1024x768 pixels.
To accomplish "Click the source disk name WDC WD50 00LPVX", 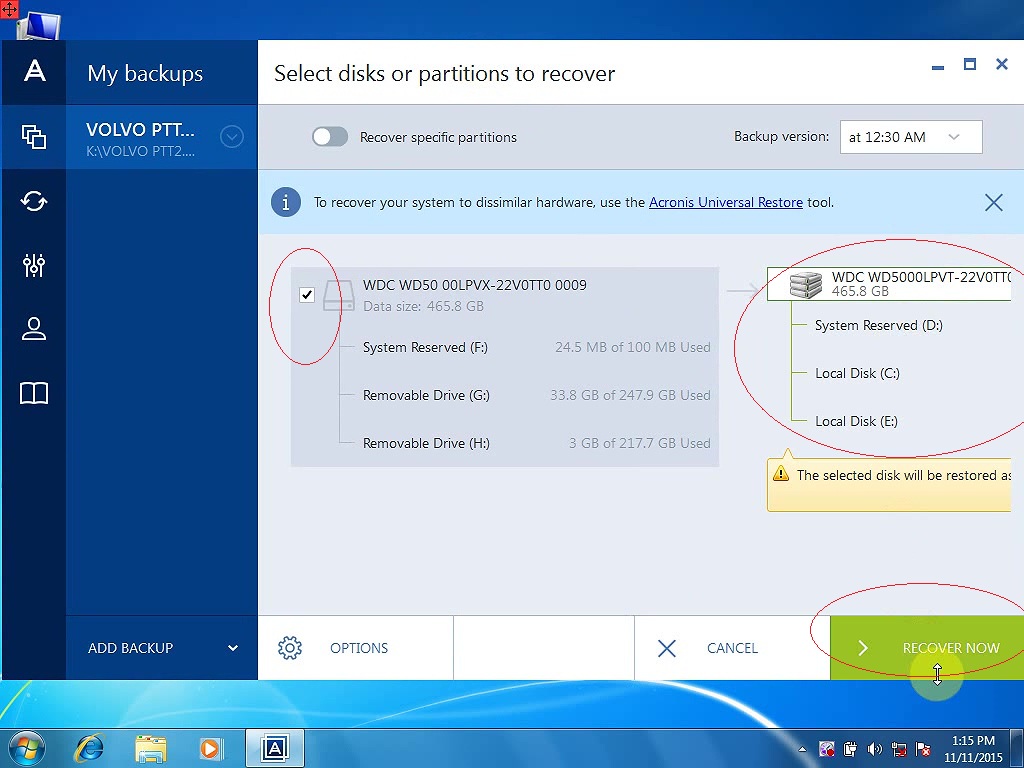I will coord(475,285).
